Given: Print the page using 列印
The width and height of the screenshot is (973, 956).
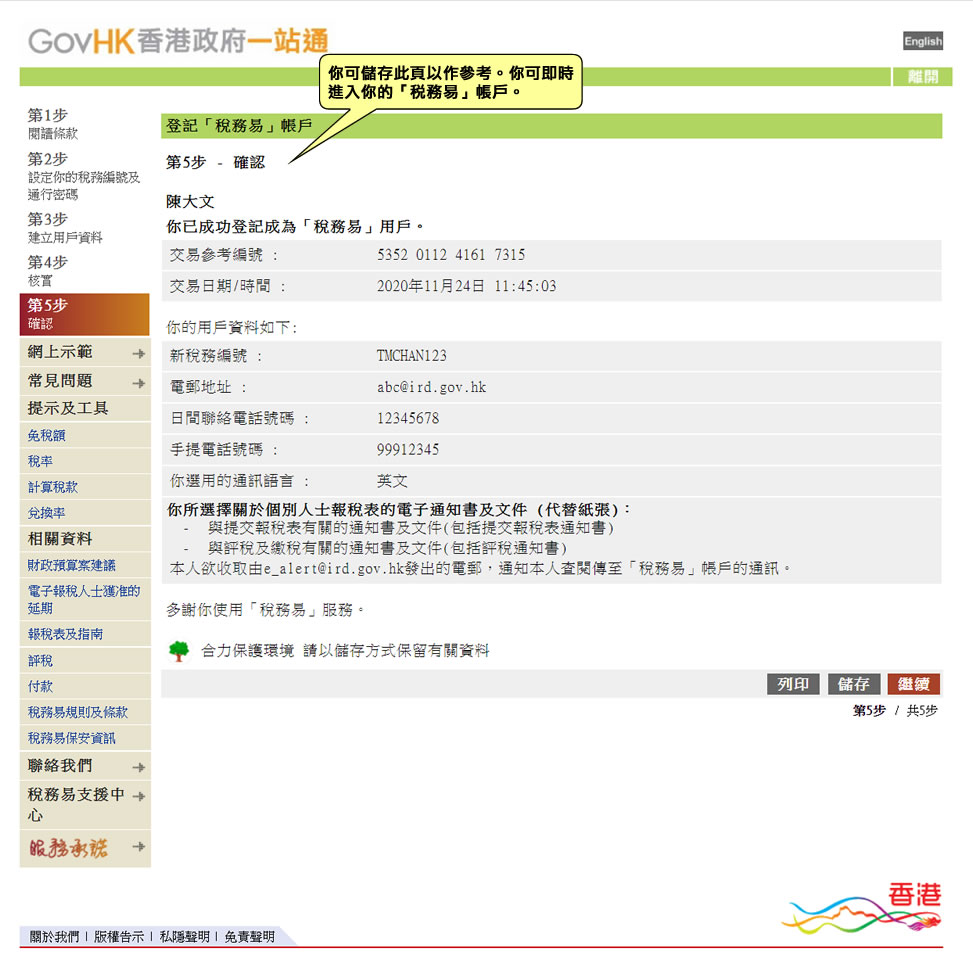Looking at the screenshot, I should coord(792,684).
